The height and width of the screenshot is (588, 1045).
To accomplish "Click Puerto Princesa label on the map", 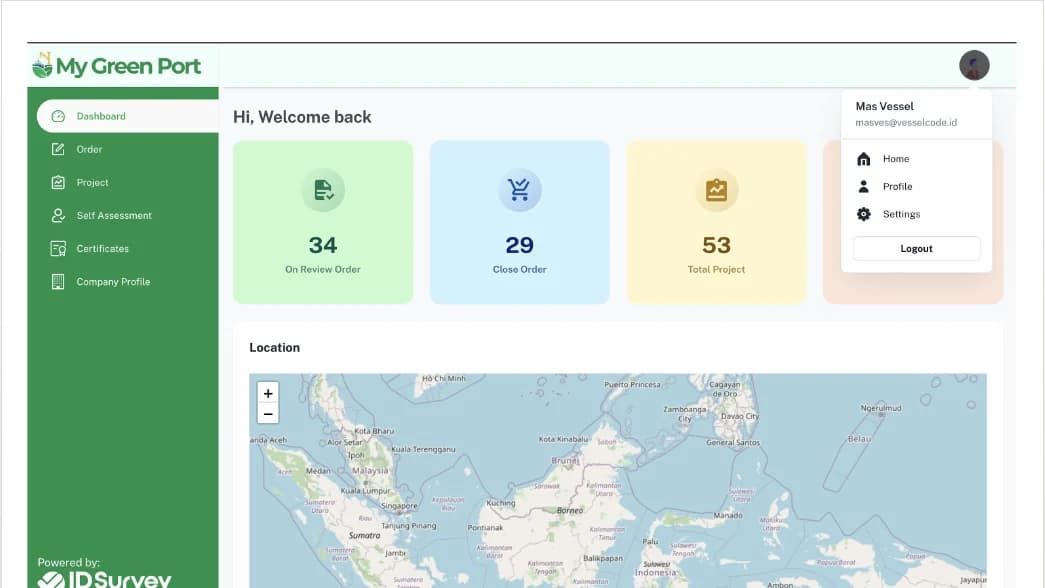I will [632, 385].
